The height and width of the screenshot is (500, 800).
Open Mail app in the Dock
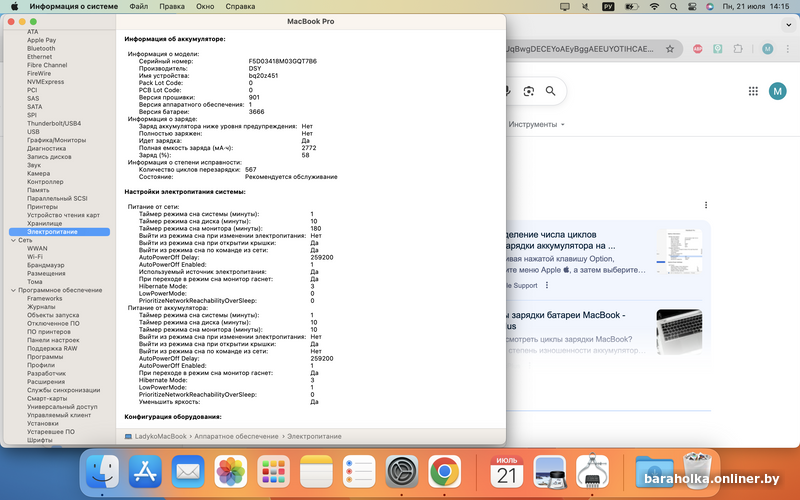(188, 471)
